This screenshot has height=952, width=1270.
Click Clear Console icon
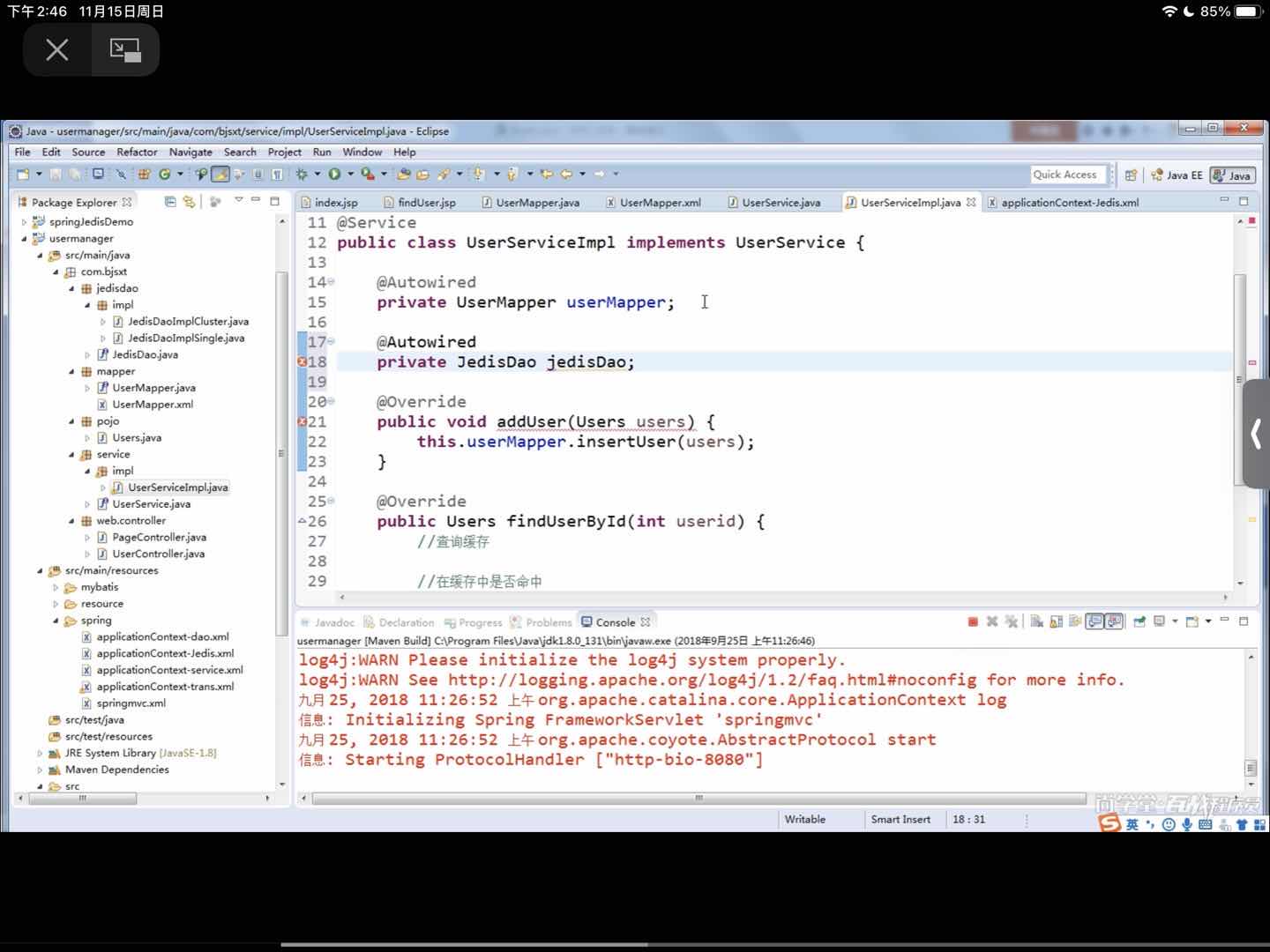[1036, 621]
